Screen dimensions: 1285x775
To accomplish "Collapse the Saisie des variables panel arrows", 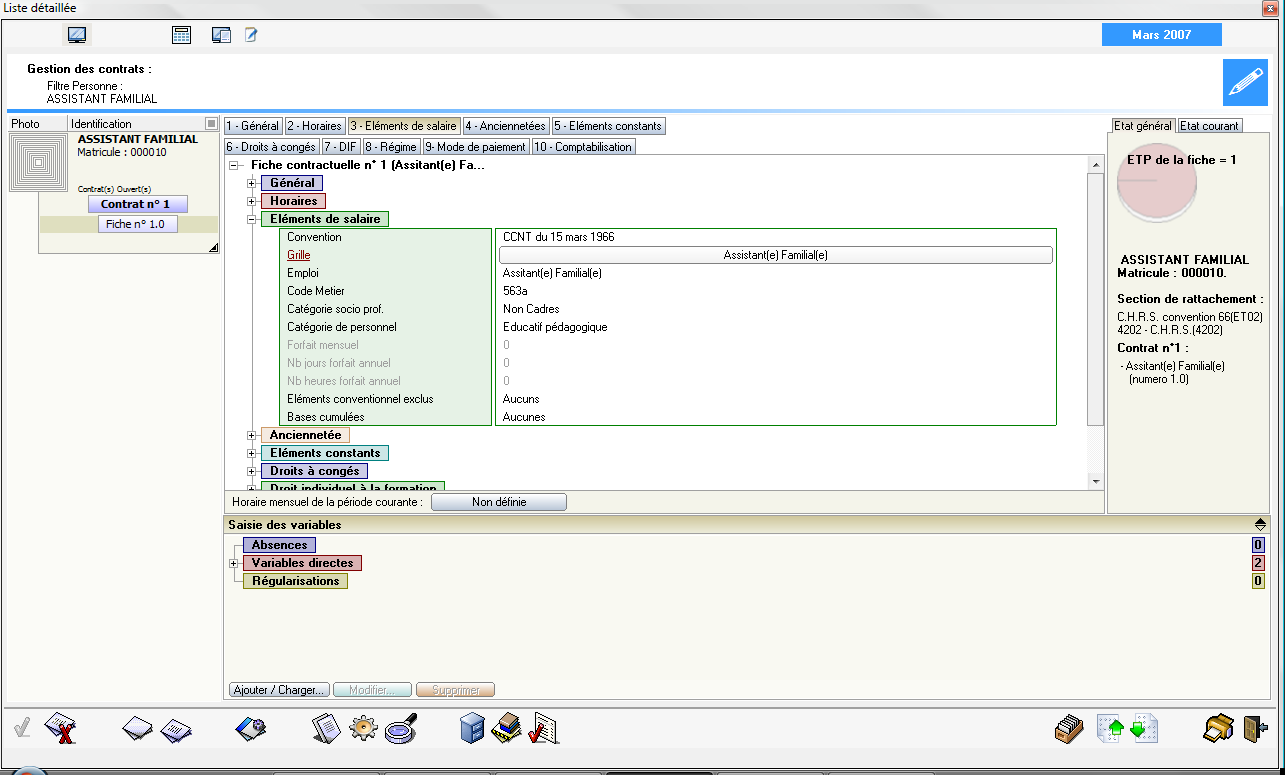I will 1260,524.
